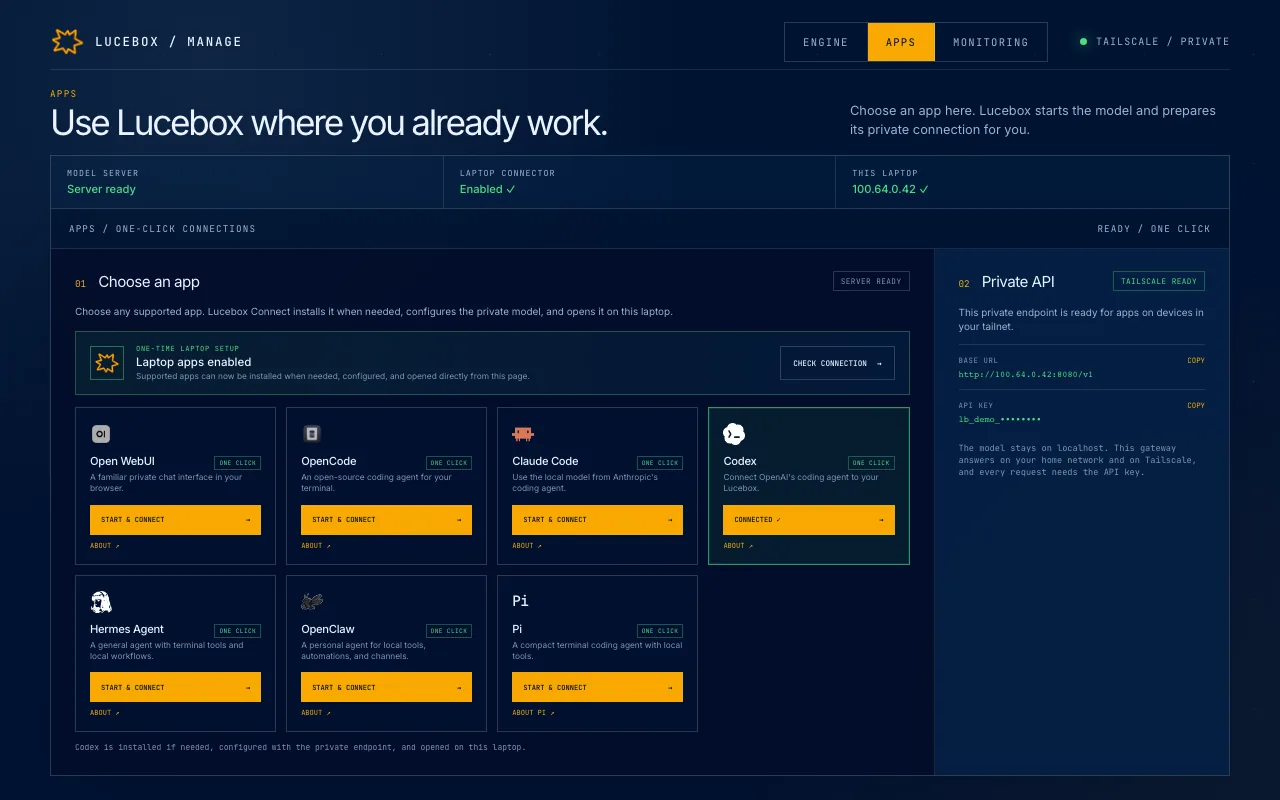Click the One Click badge on Pi
The width and height of the screenshot is (1280, 800).
660,631
